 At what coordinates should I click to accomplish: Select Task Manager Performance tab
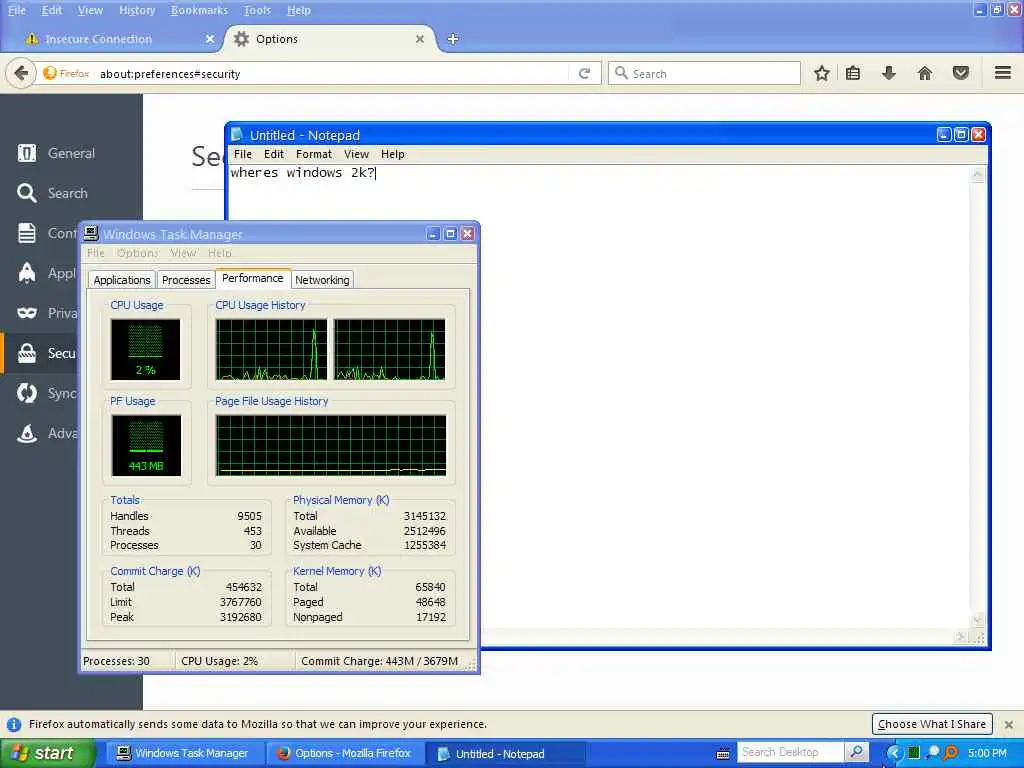point(253,278)
